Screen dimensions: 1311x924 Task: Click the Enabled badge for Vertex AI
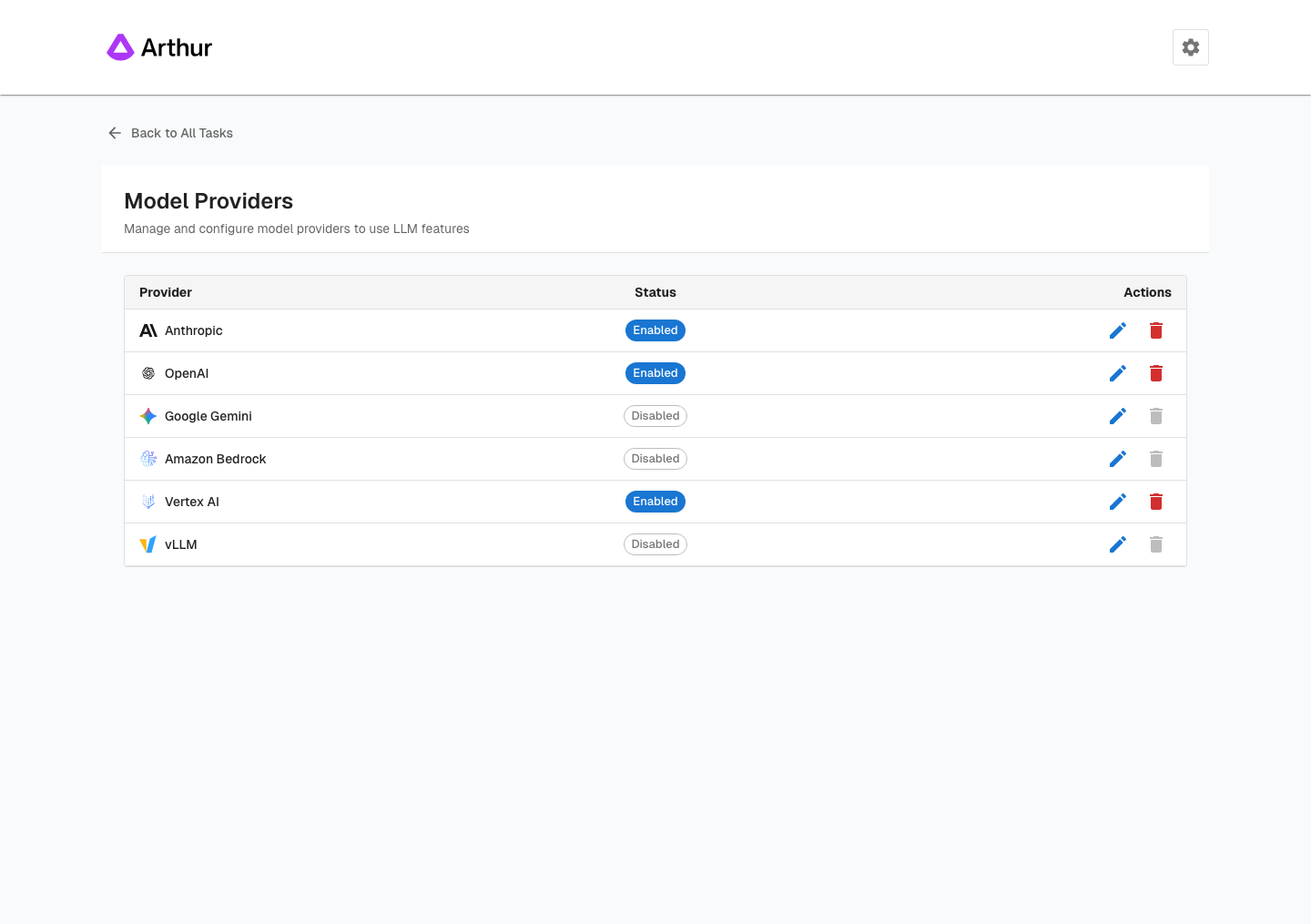[655, 502]
